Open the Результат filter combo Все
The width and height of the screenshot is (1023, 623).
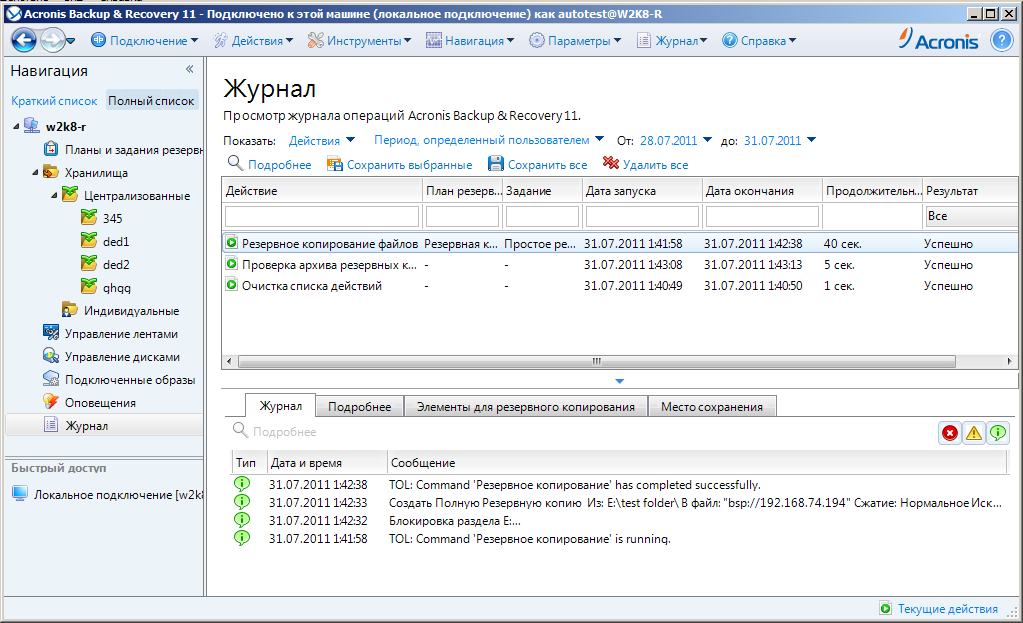point(971,216)
